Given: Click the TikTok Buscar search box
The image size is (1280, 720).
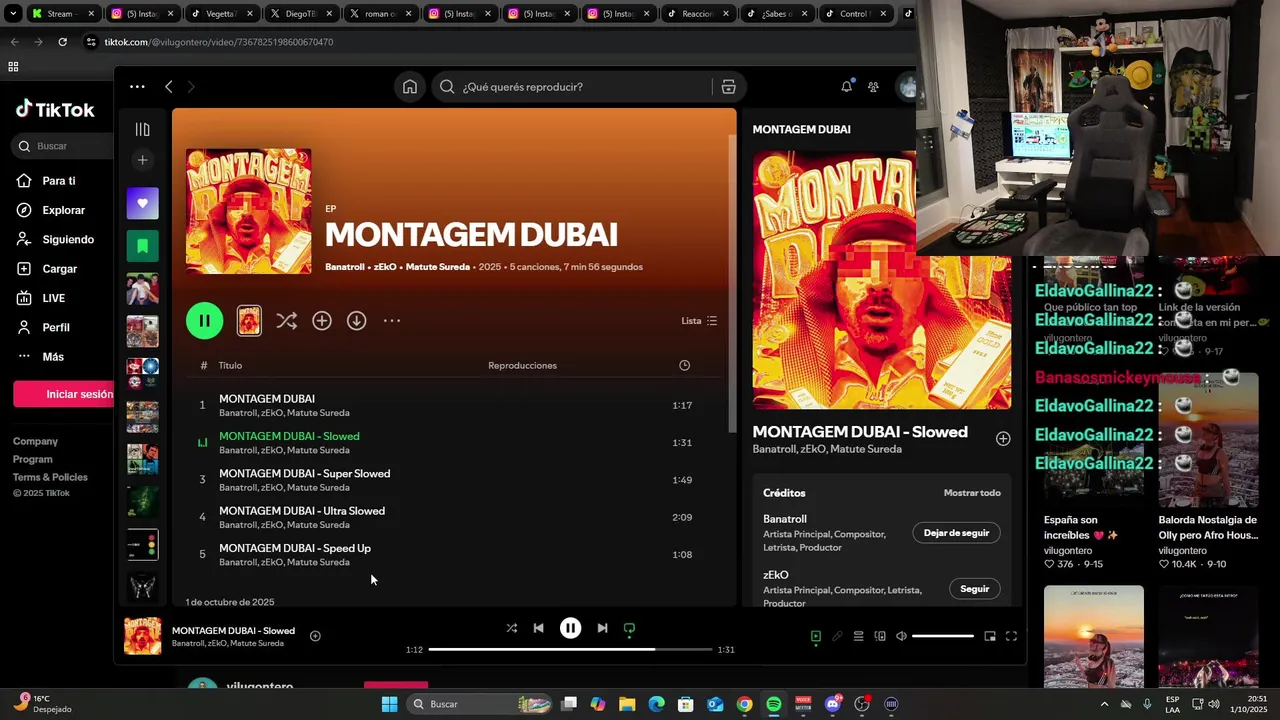Looking at the screenshot, I should (x=63, y=146).
